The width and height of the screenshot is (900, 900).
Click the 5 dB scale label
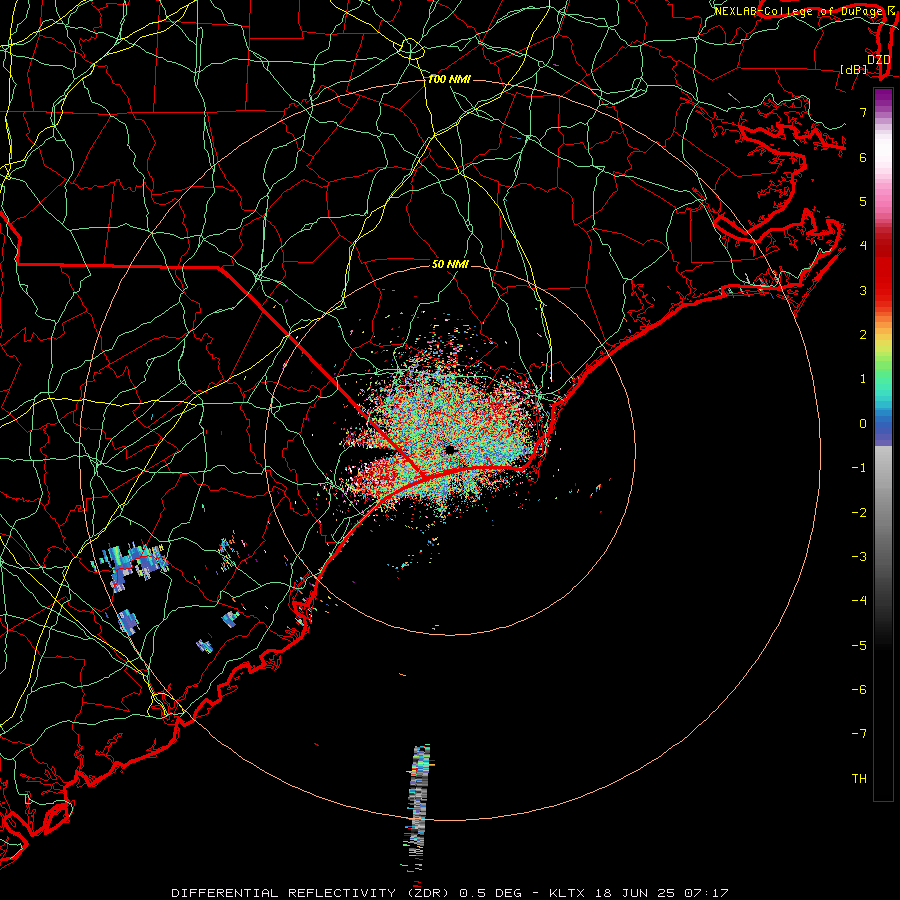[x=863, y=201]
